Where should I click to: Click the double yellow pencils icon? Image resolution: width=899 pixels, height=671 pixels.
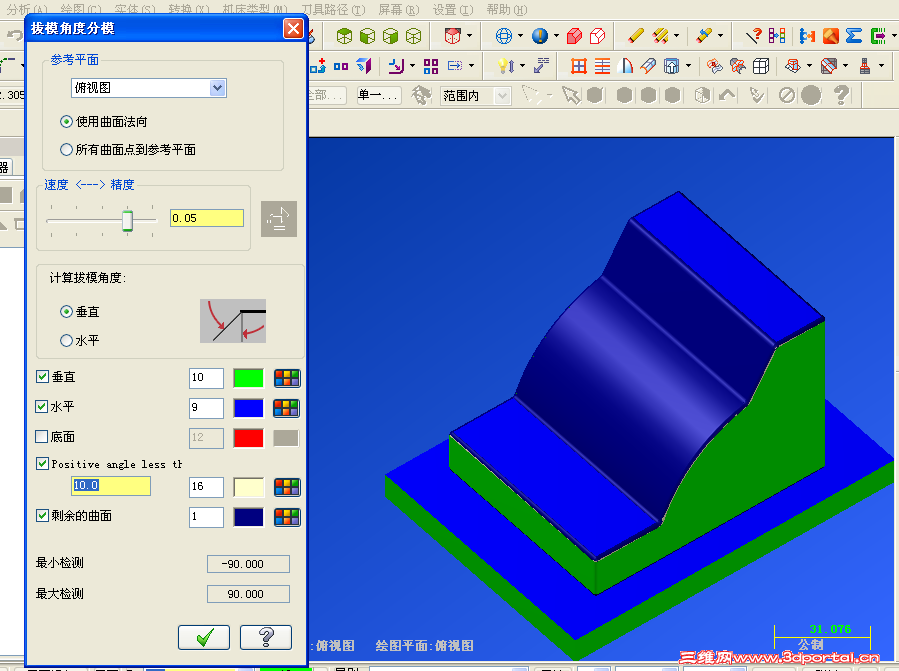tap(660, 36)
